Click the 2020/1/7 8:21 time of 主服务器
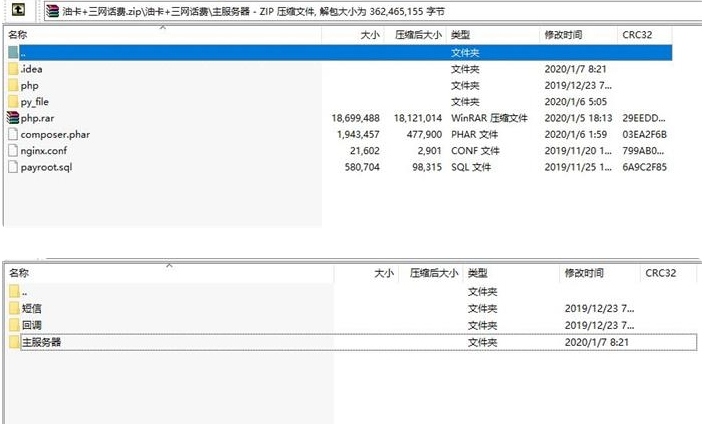Image resolution: width=712 pixels, height=424 pixels. click(x=597, y=342)
